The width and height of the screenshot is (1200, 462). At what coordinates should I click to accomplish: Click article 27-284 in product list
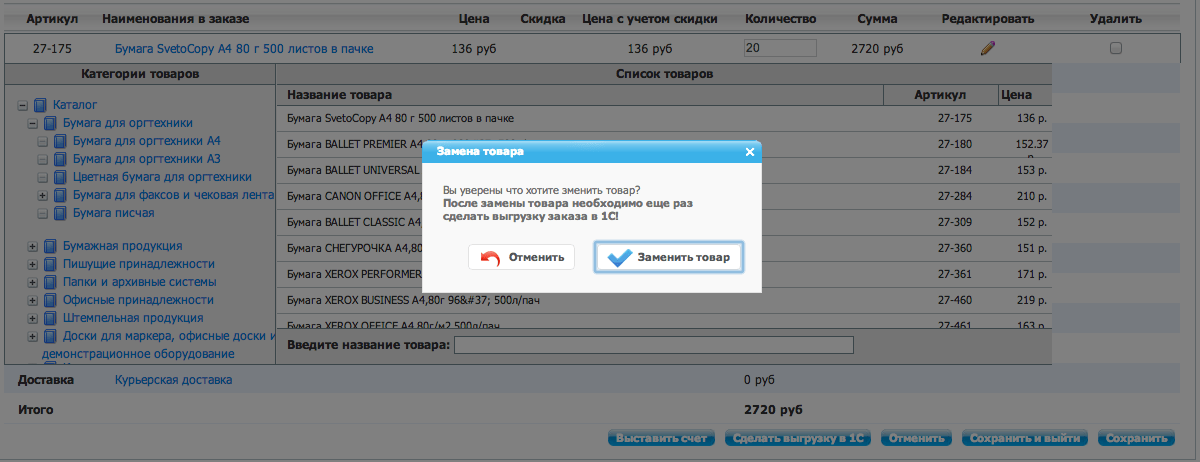955,196
